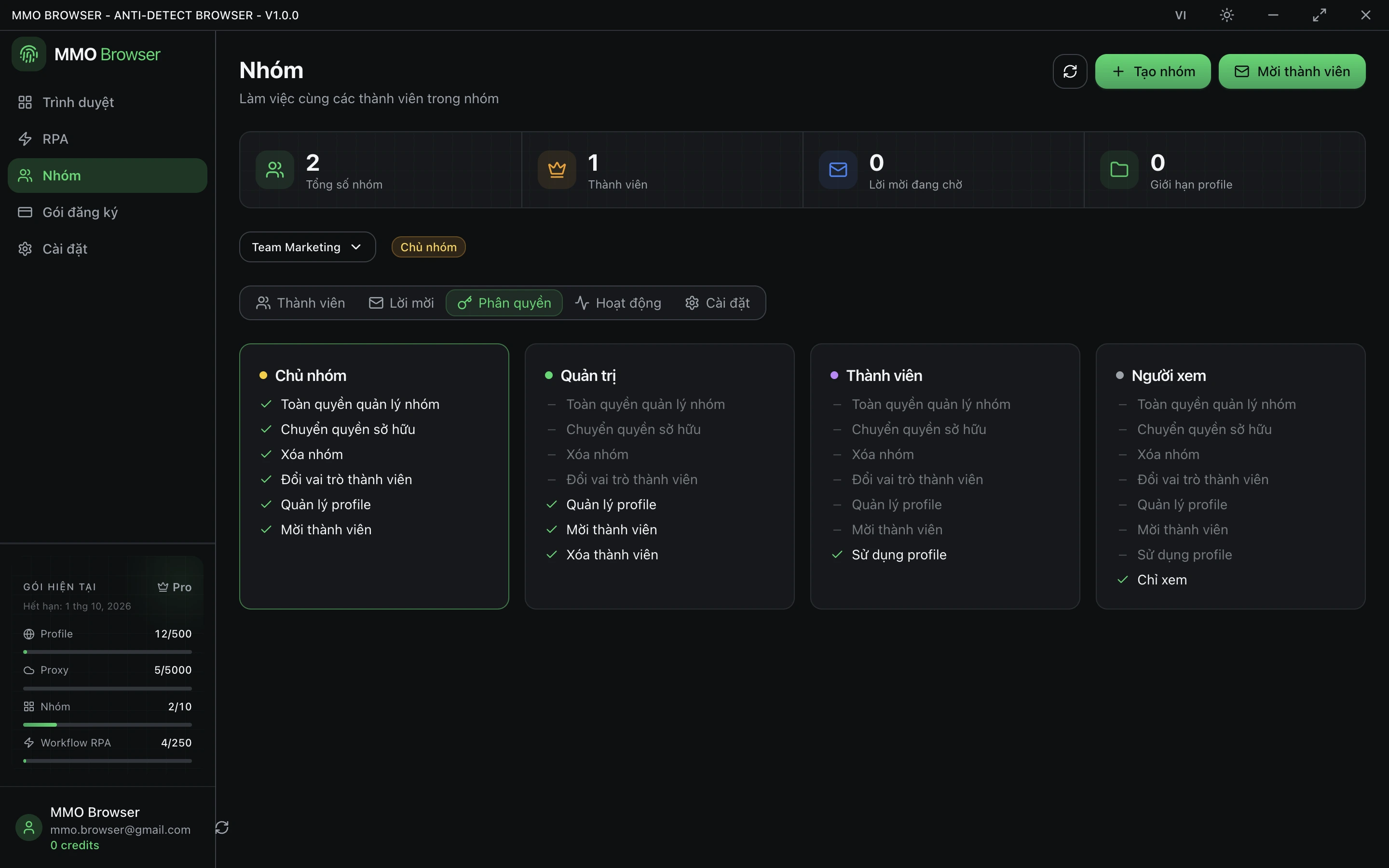The image size is (1389, 868).
Task: Click the 0 credits text
Action: (x=75, y=845)
